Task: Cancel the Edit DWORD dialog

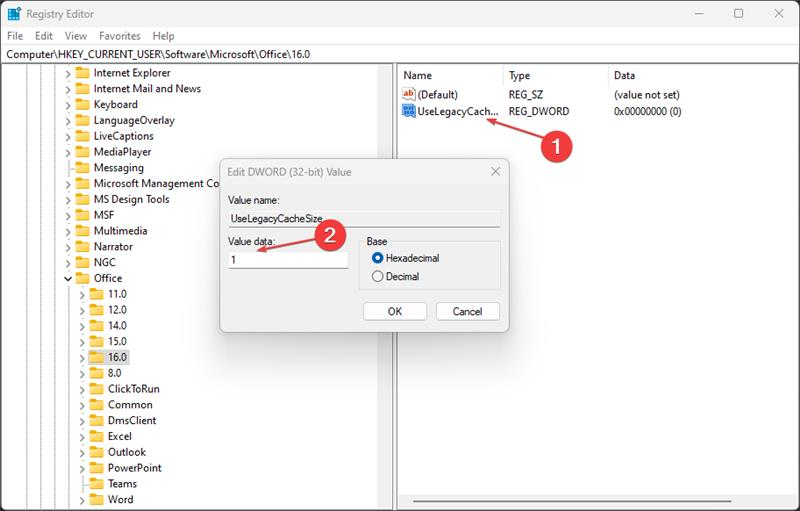Action: pyautogui.click(x=467, y=312)
